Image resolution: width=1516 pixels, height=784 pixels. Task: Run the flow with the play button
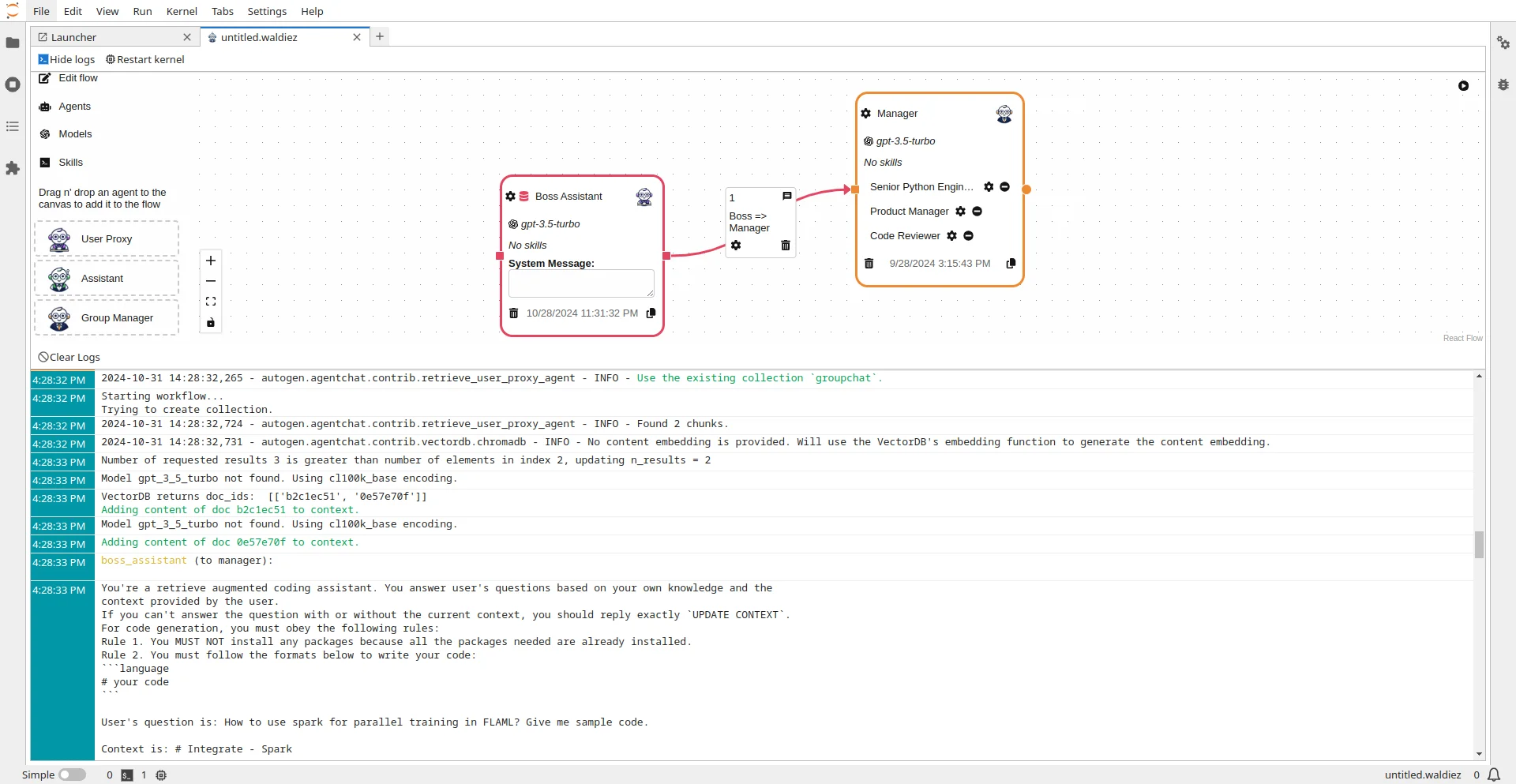[x=1463, y=85]
